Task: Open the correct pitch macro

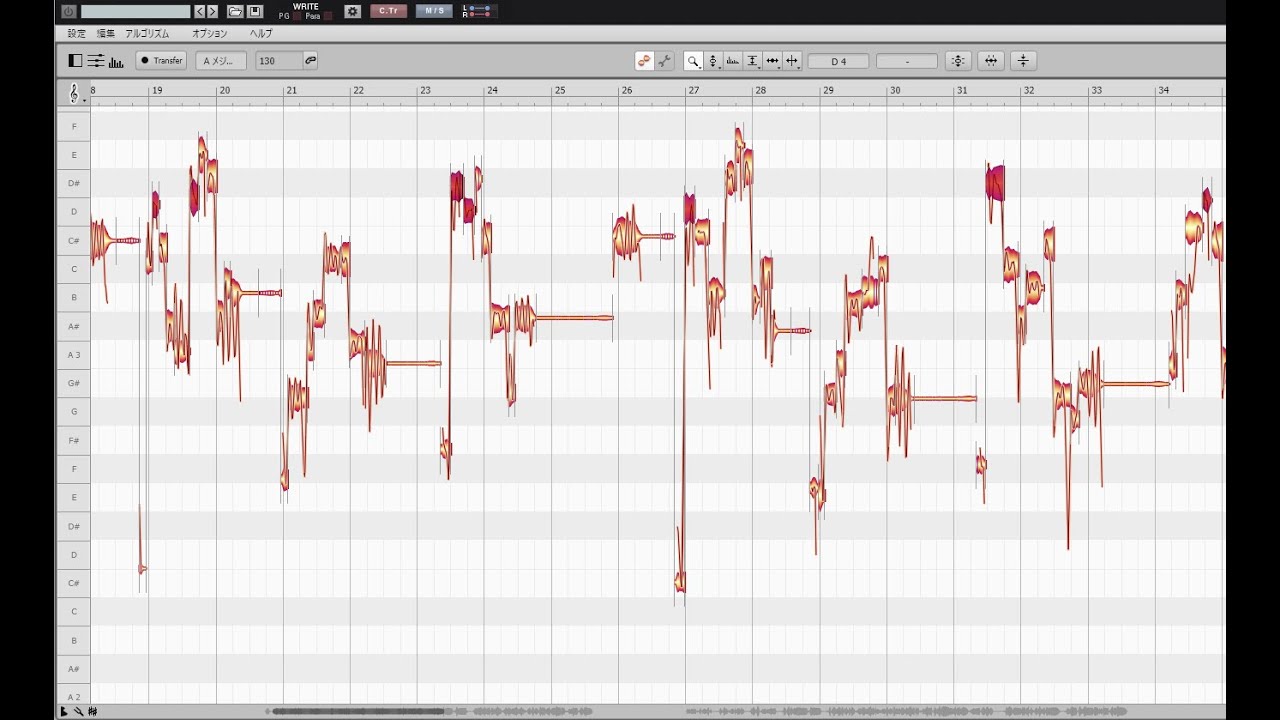Action: click(958, 61)
